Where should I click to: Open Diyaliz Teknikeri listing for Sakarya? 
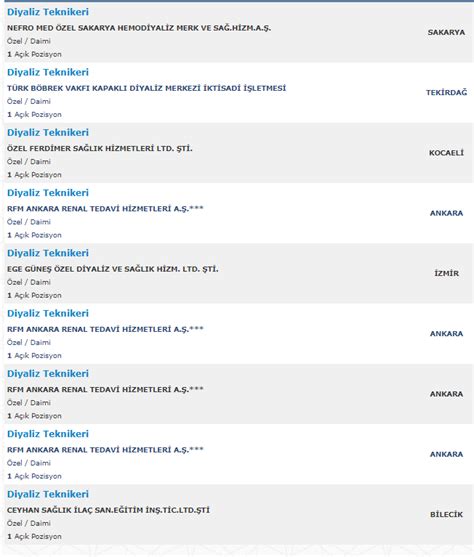coord(48,12)
